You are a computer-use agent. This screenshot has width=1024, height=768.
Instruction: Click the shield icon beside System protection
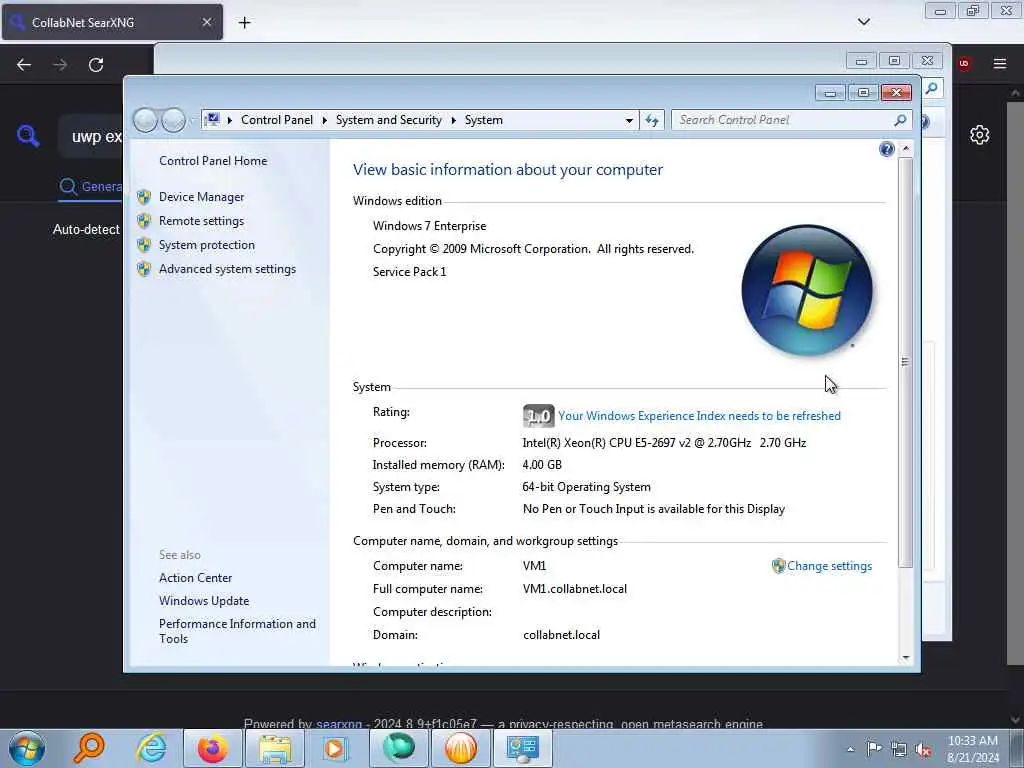144,246
